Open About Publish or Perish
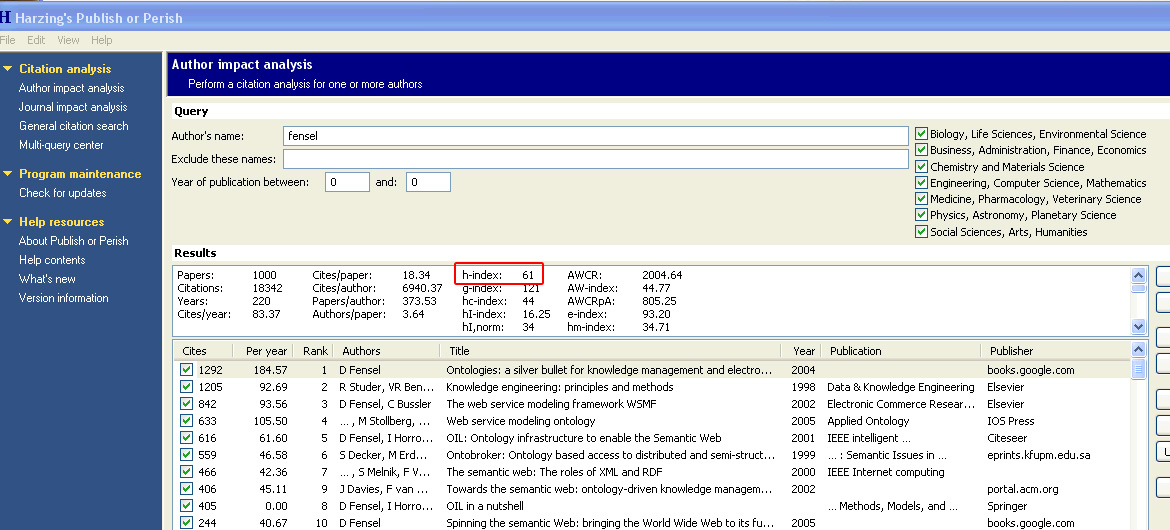The width and height of the screenshot is (1170, 530). pos(74,240)
